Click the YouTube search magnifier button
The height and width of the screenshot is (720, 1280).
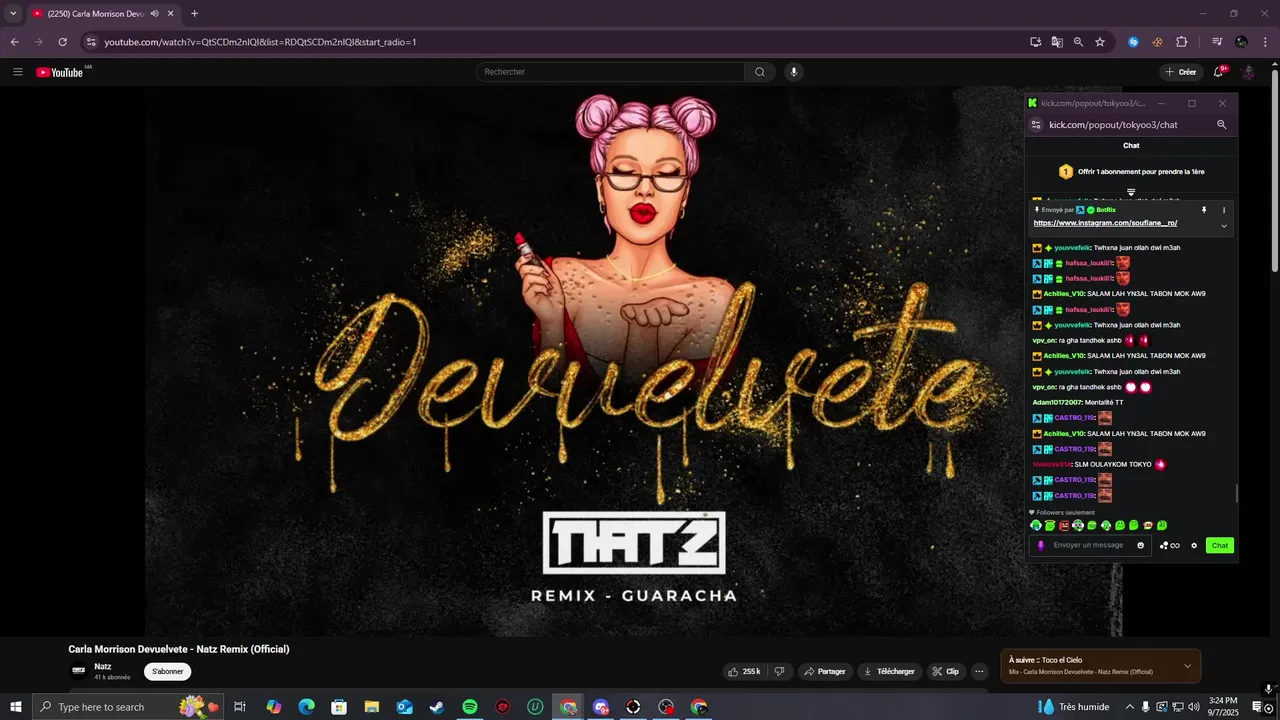coord(759,72)
